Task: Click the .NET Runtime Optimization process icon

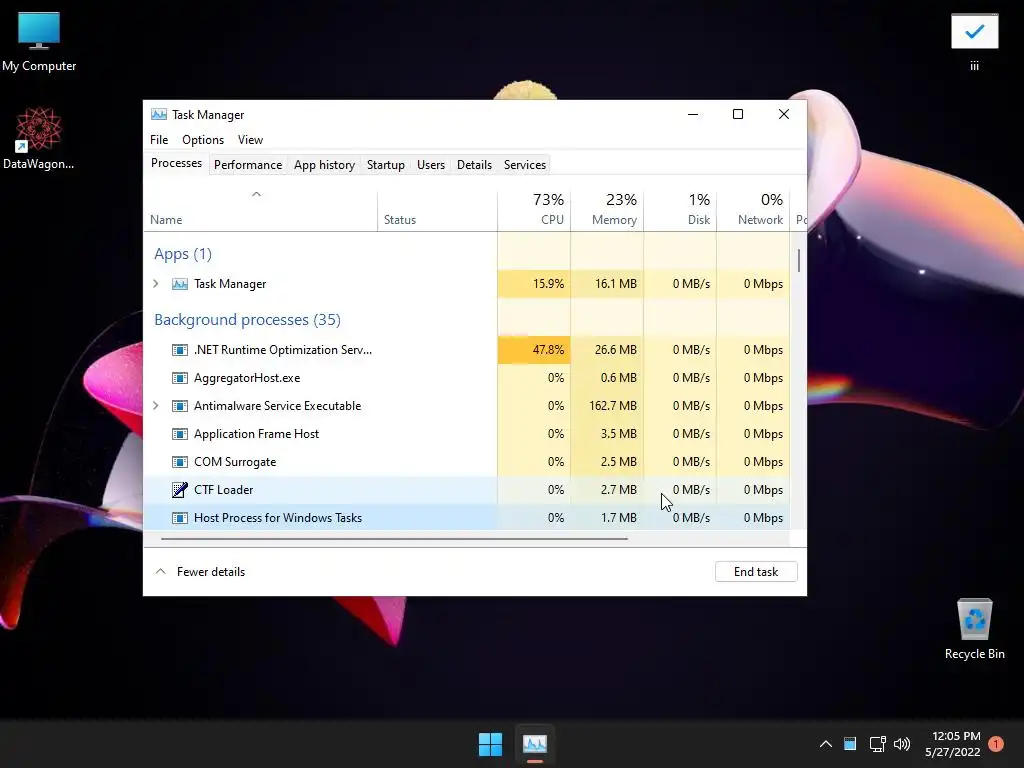Action: pos(180,350)
